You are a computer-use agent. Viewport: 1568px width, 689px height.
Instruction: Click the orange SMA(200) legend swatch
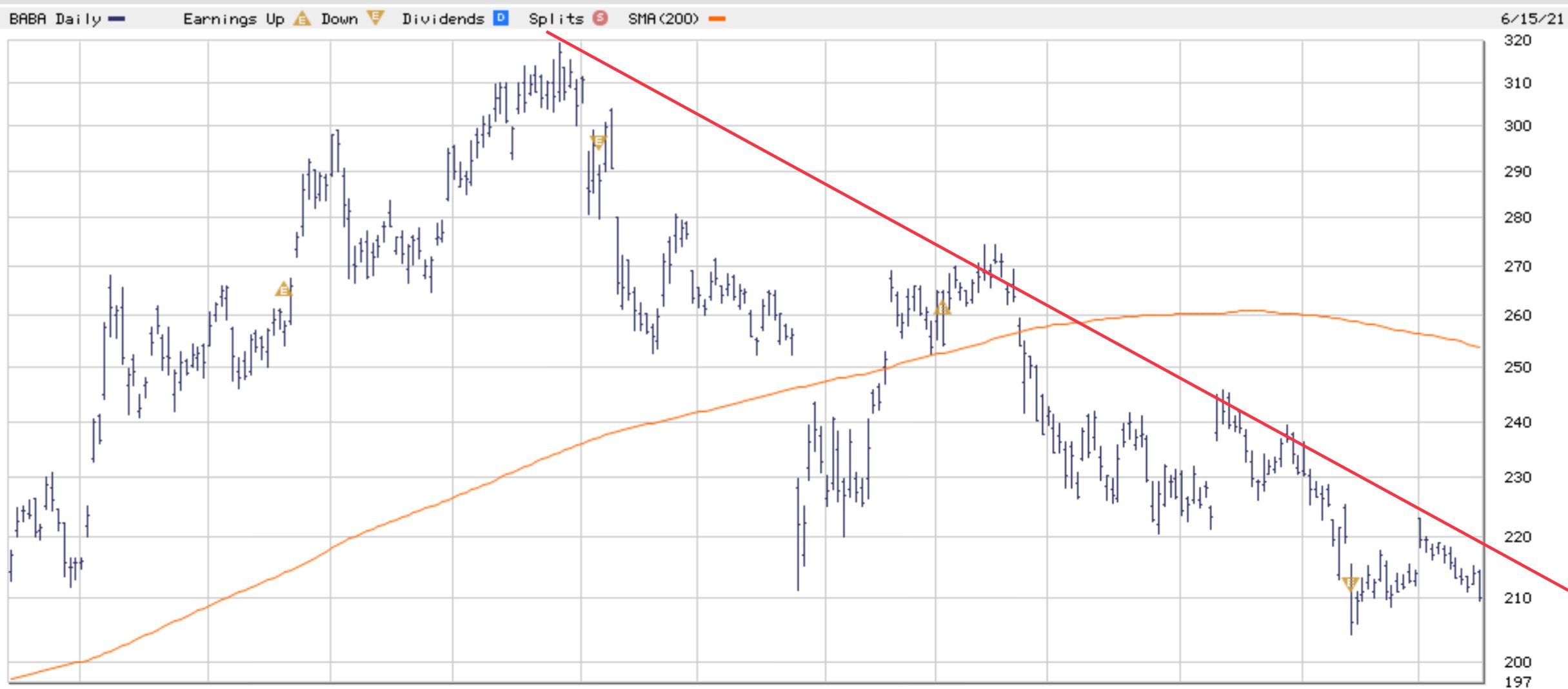tap(717, 19)
